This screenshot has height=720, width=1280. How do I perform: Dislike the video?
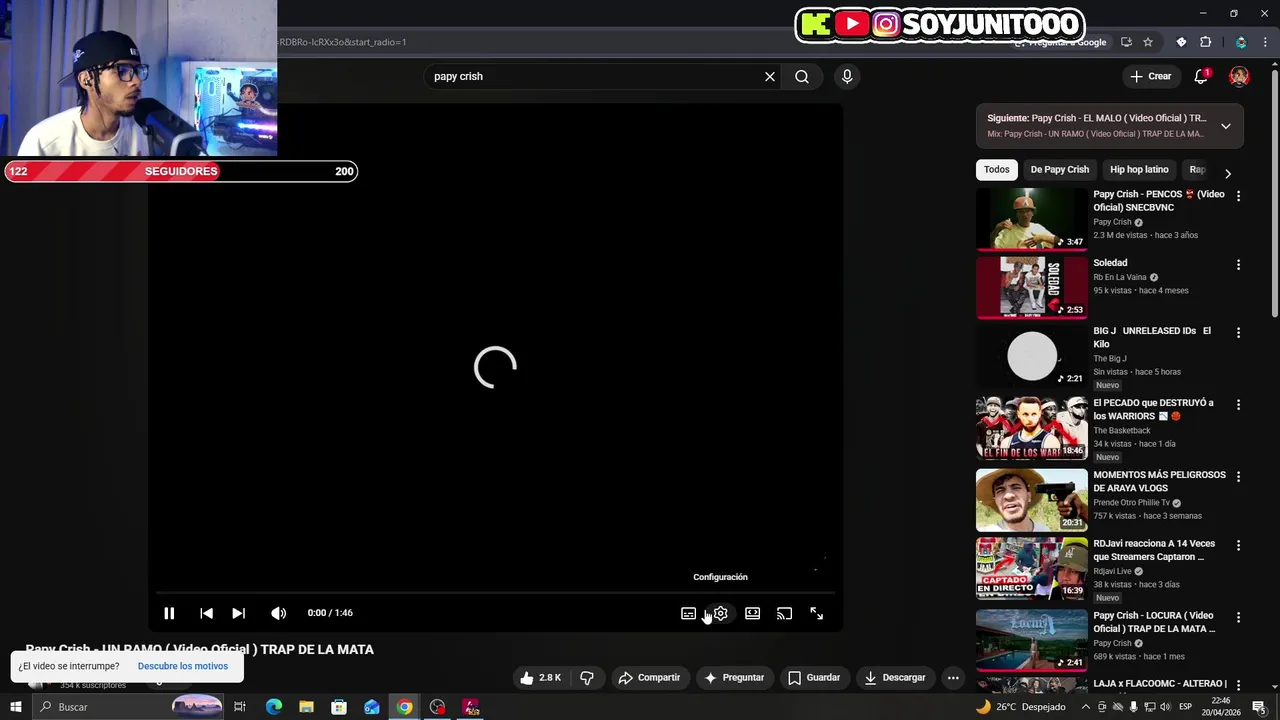(587, 678)
